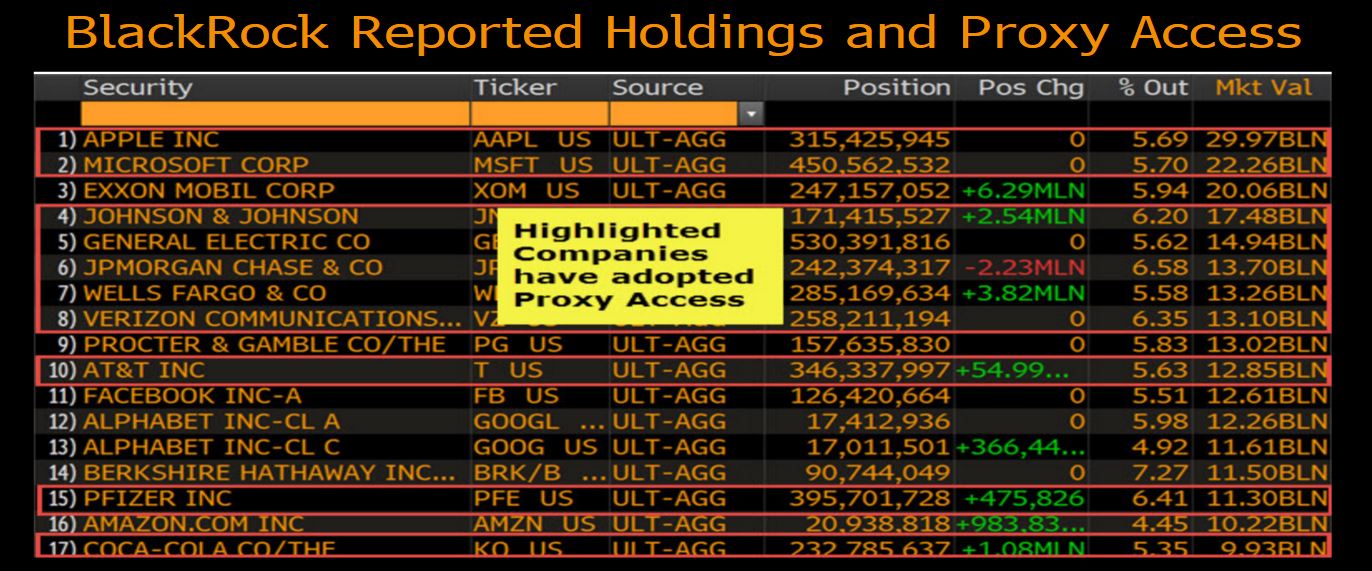The height and width of the screenshot is (571, 1372).
Task: Click Berkshire Hathaway's % Out value 7.27
Action: pos(1160,472)
